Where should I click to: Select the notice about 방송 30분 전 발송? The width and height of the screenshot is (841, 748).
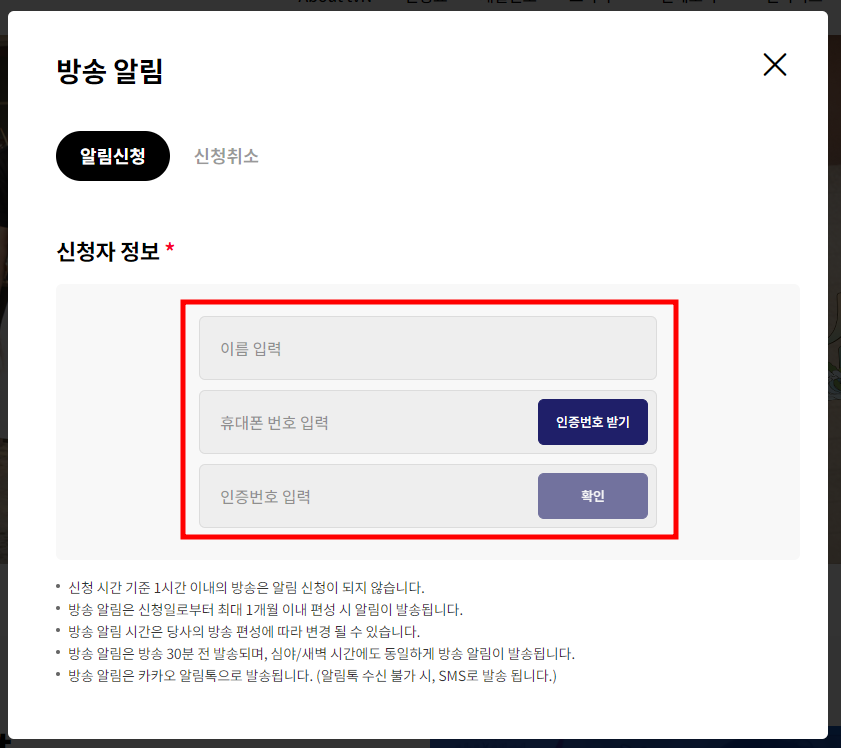tap(321, 654)
